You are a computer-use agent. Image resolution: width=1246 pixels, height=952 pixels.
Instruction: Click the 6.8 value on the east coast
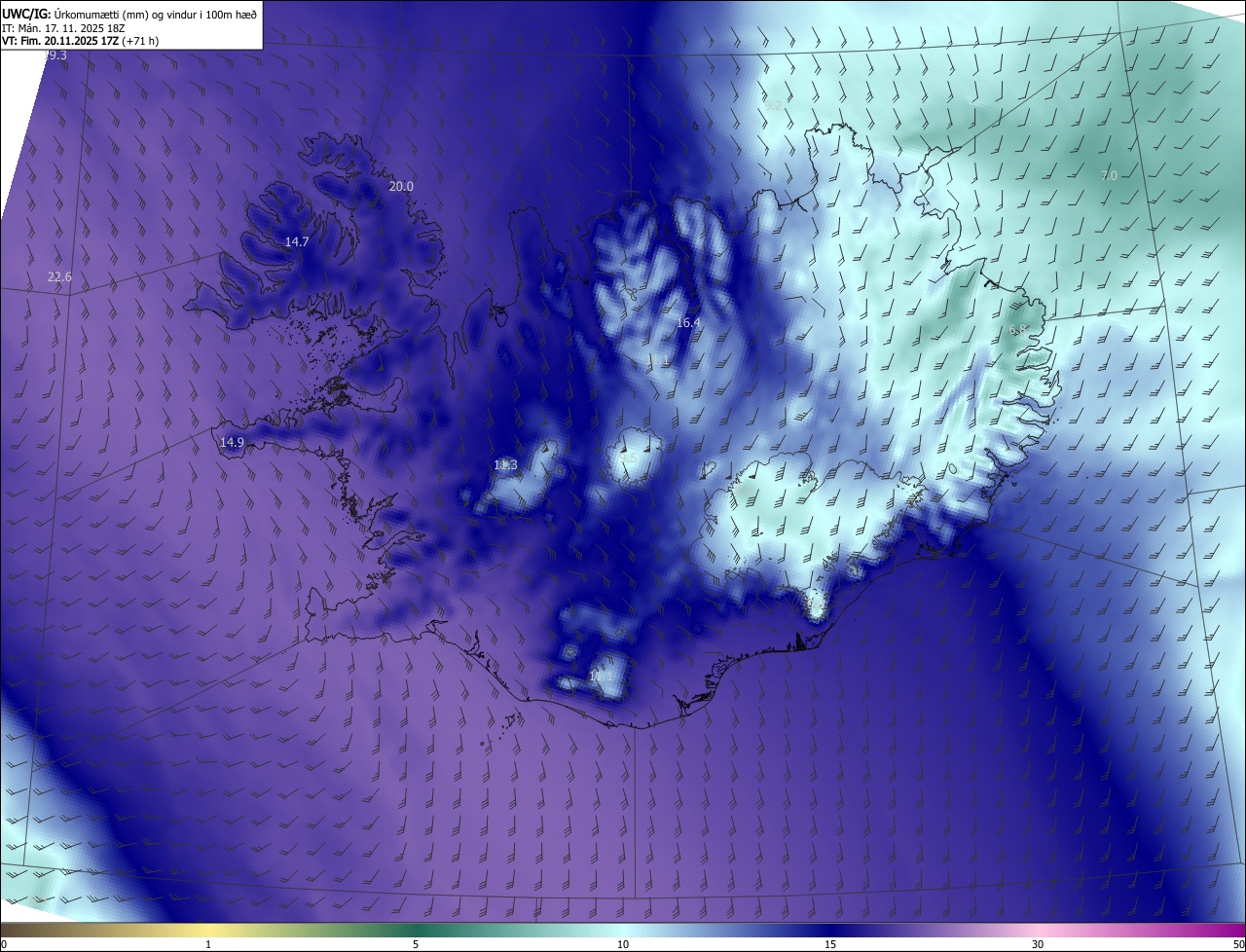1018,330
